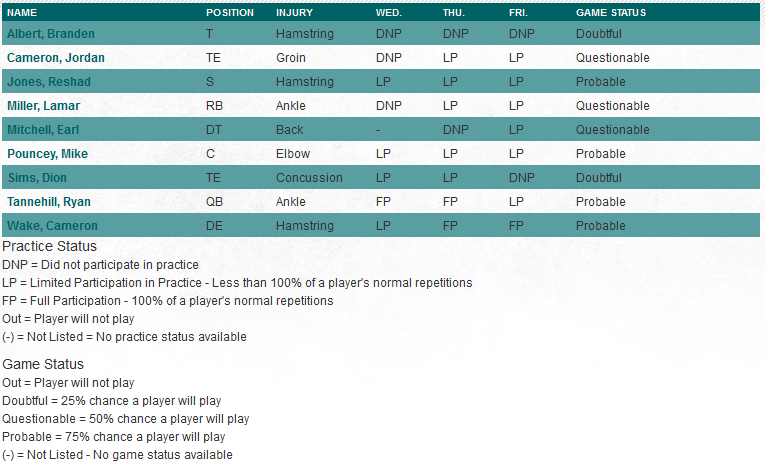Click the NAME column header
This screenshot has width=765, height=462.
[22, 13]
